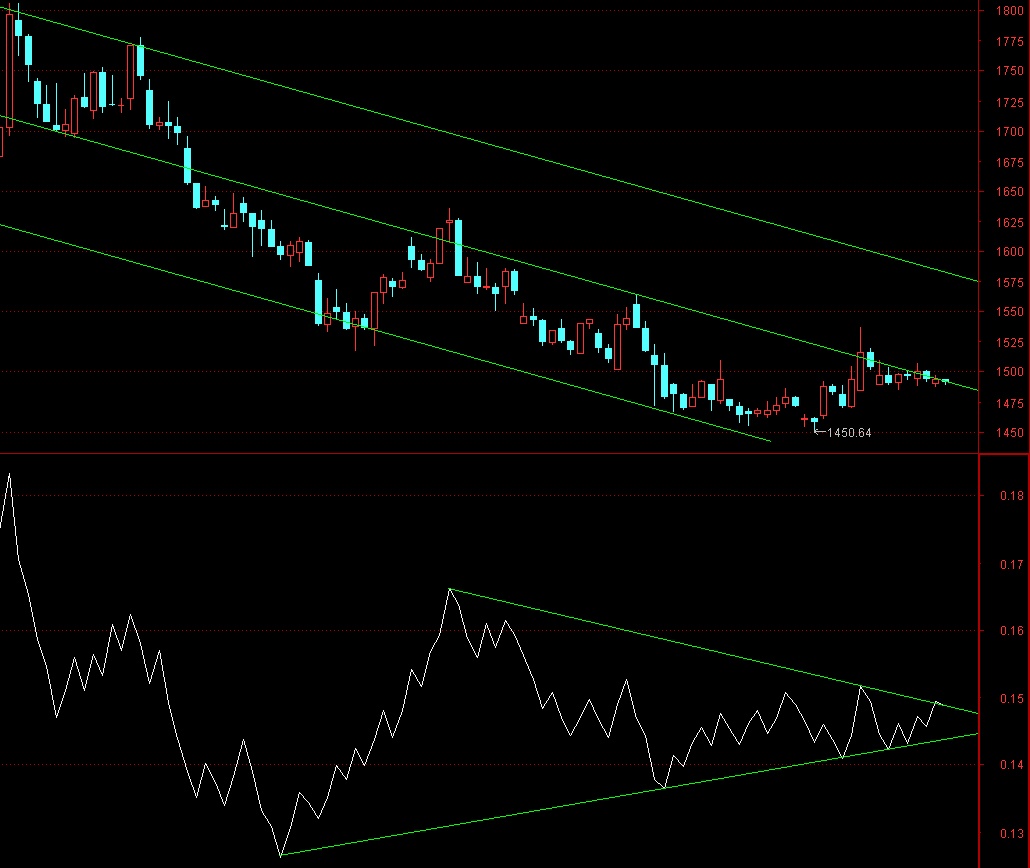Click the 1800 price axis label
This screenshot has height=868, width=1030.
tap(1010, 11)
